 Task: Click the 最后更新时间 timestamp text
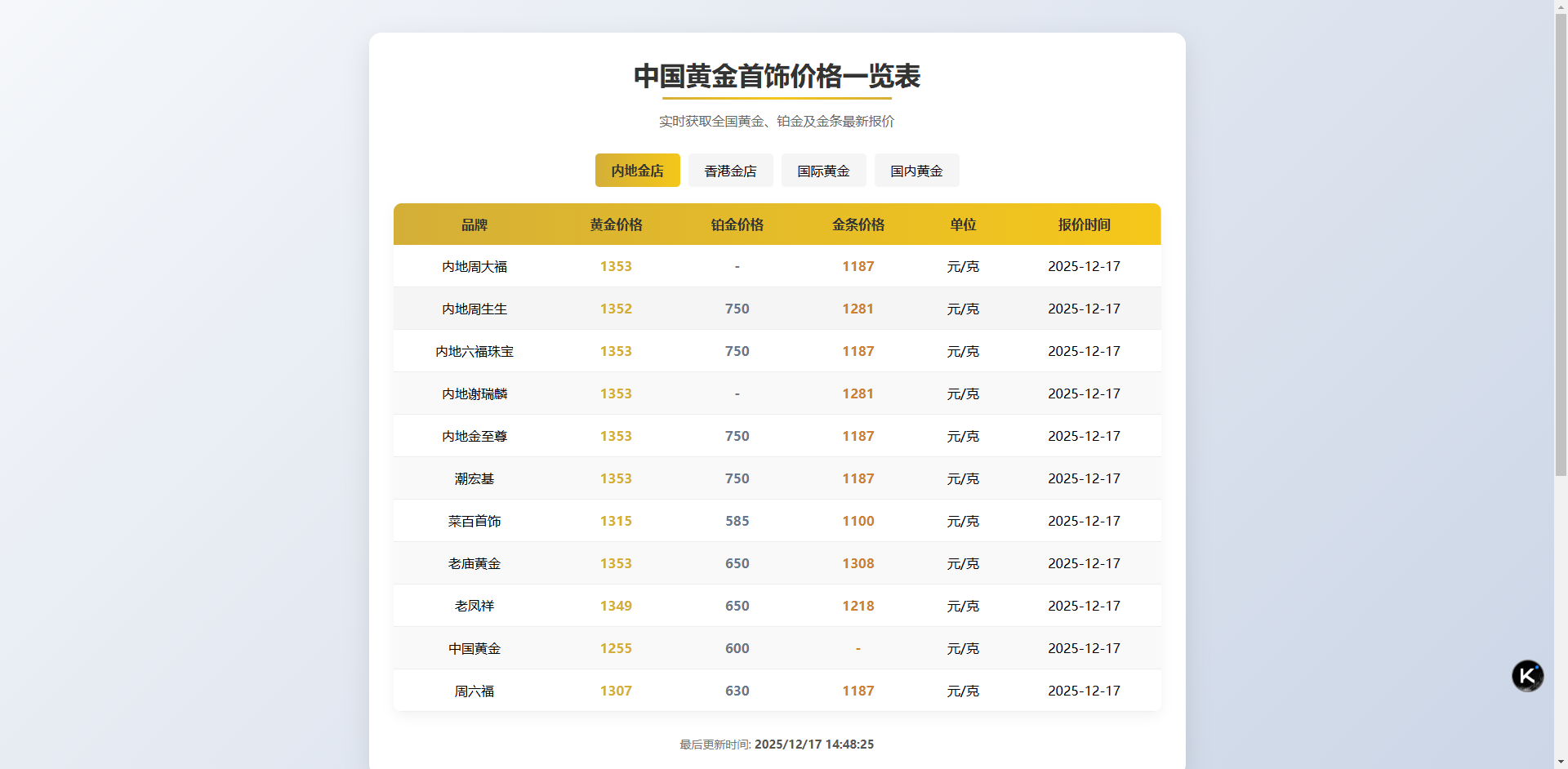pyautogui.click(x=776, y=744)
